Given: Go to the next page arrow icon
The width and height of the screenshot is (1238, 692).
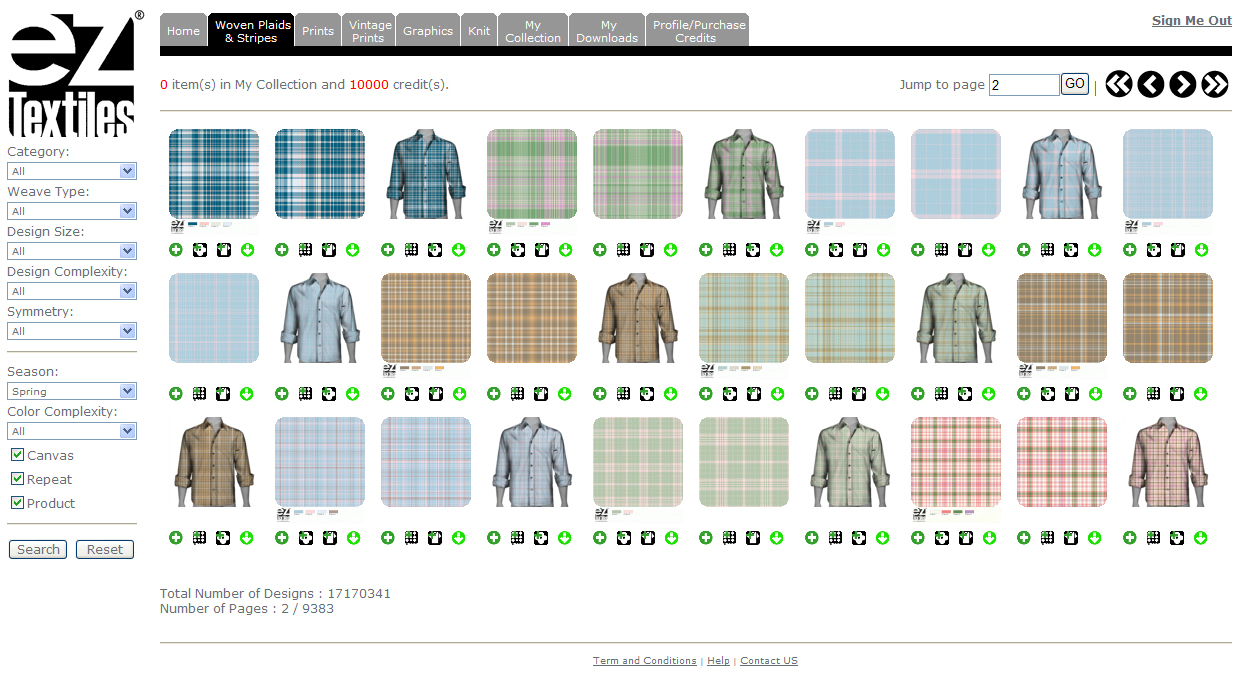Looking at the screenshot, I should pos(1183,84).
